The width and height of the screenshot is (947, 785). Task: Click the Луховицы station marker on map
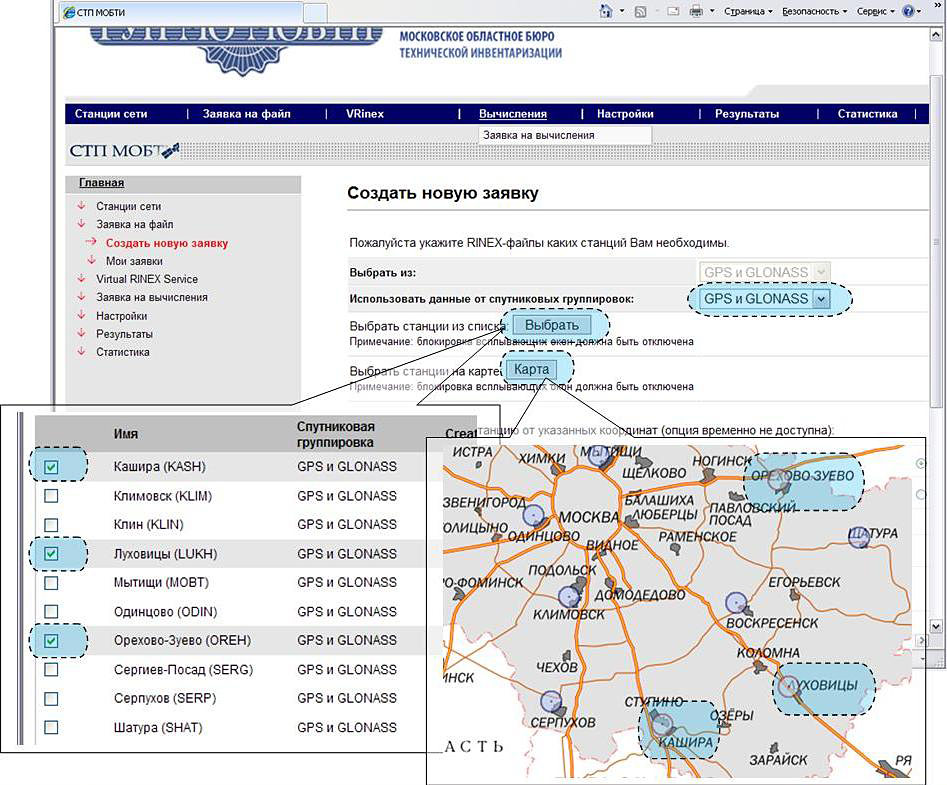pyautogui.click(x=788, y=687)
